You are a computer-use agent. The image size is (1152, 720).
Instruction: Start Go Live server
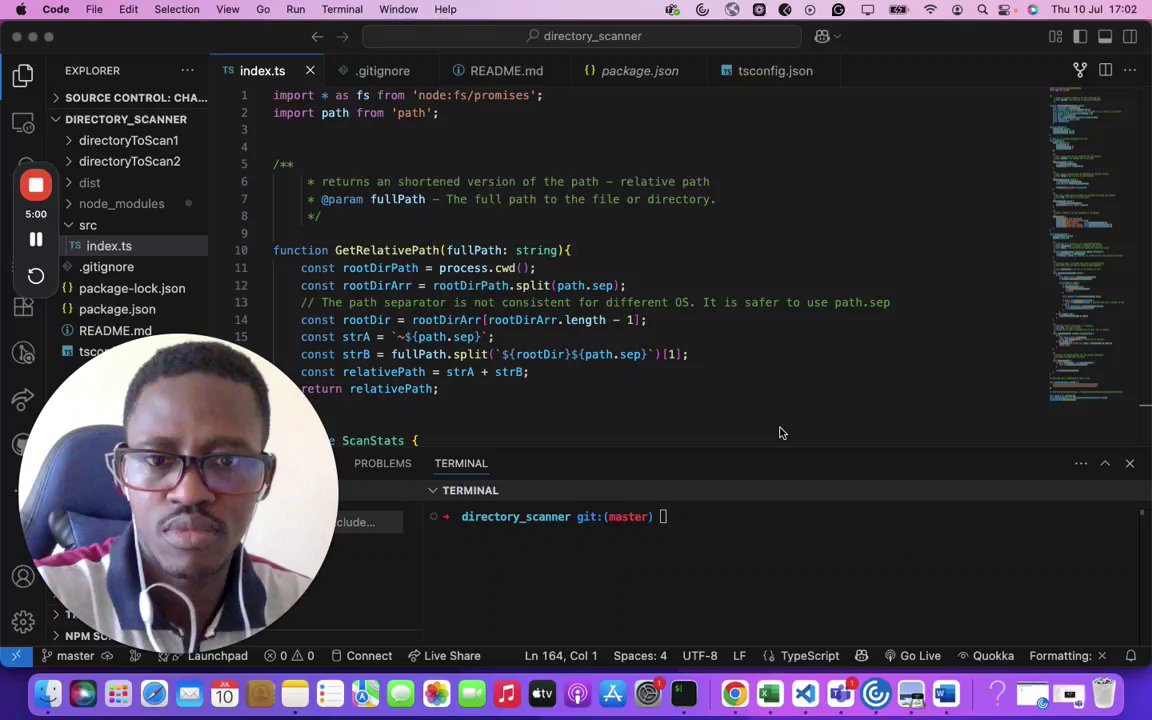pyautogui.click(x=912, y=656)
